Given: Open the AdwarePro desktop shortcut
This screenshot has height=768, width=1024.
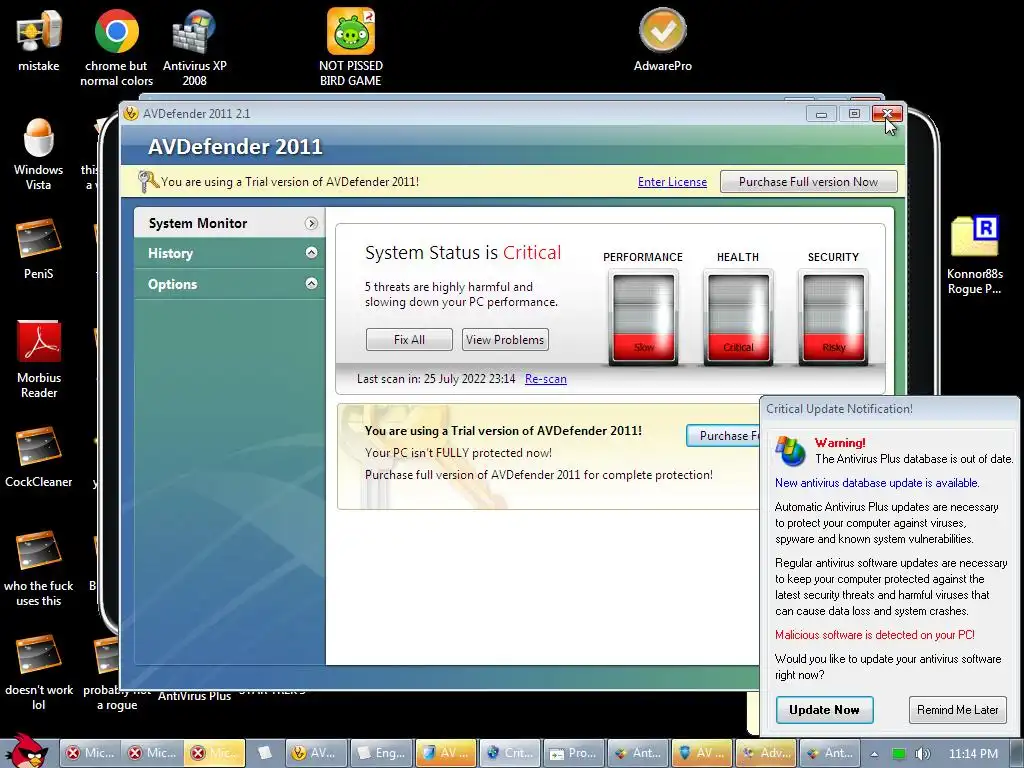Looking at the screenshot, I should click(663, 39).
